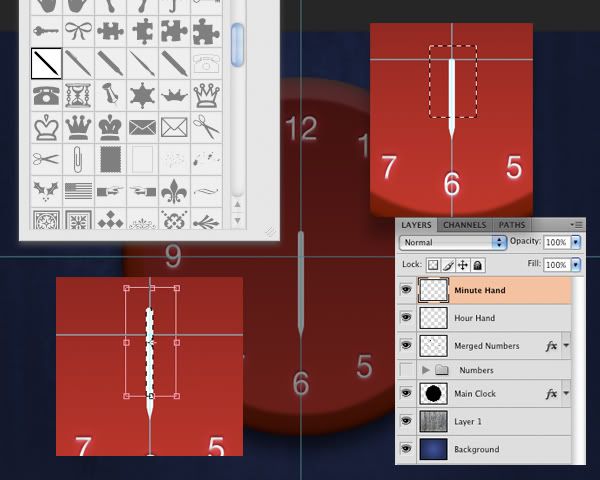
Task: Toggle lock transparent pixels
Action: click(433, 265)
